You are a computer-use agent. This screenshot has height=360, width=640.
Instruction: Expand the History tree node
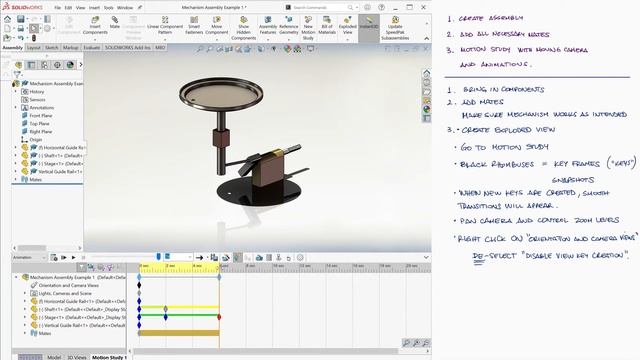tap(16, 91)
